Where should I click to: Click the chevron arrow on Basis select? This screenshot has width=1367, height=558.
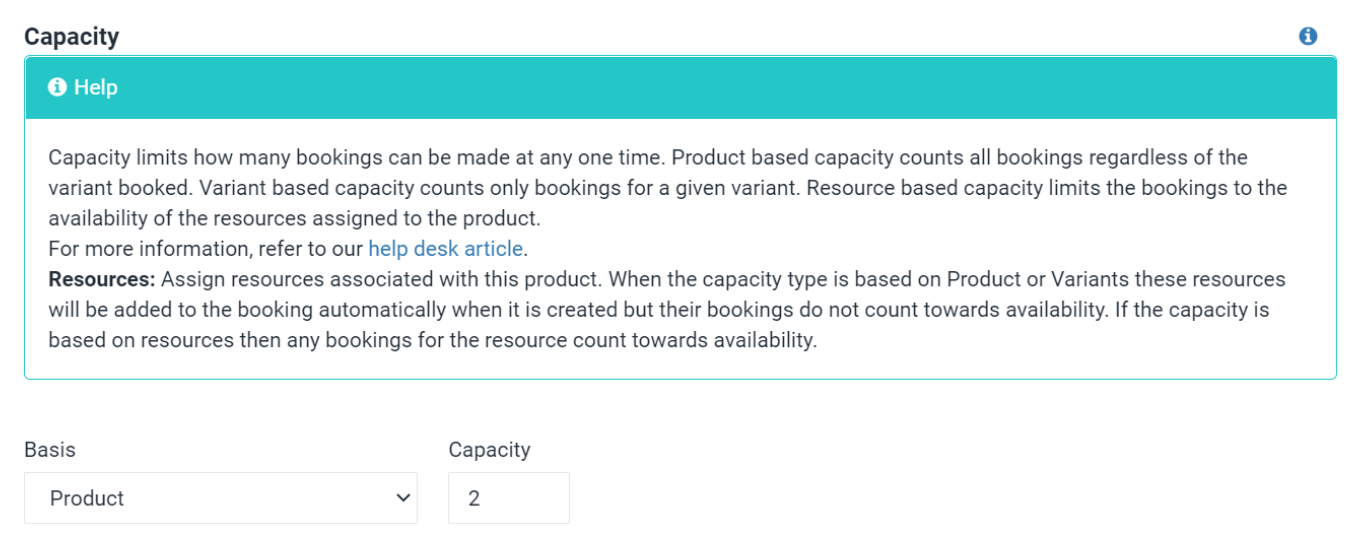point(403,498)
